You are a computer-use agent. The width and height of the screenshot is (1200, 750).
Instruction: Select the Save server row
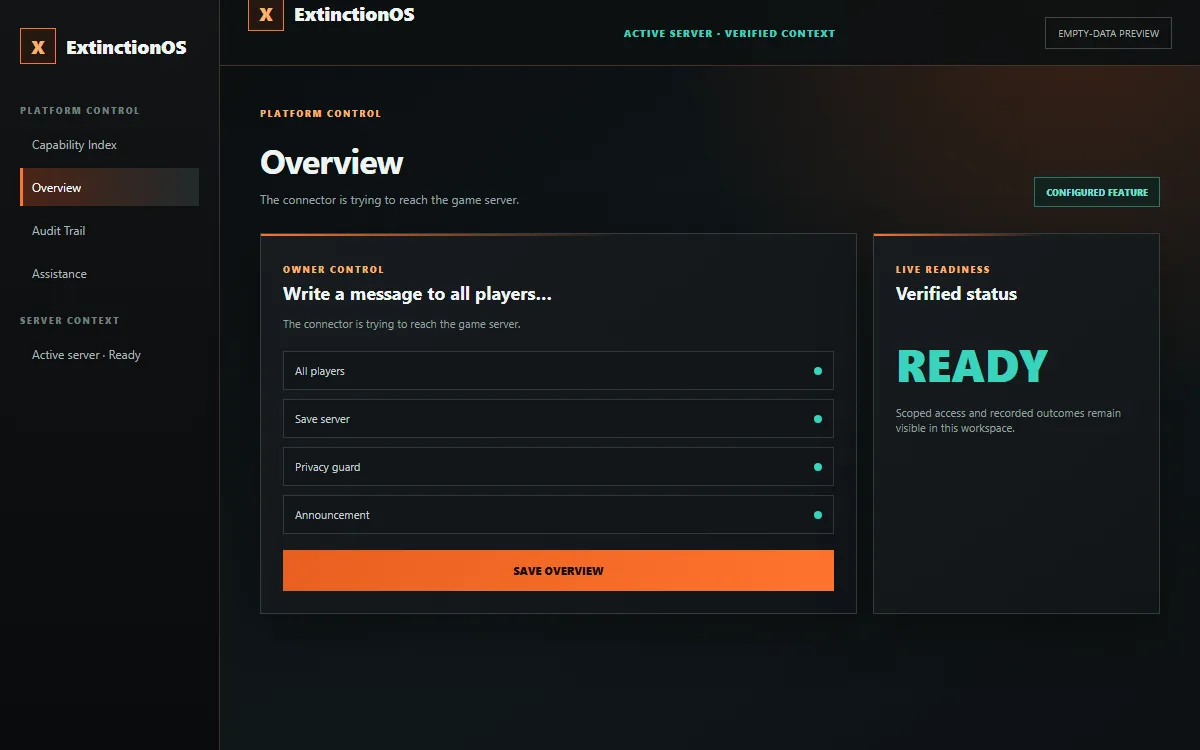tap(558, 419)
